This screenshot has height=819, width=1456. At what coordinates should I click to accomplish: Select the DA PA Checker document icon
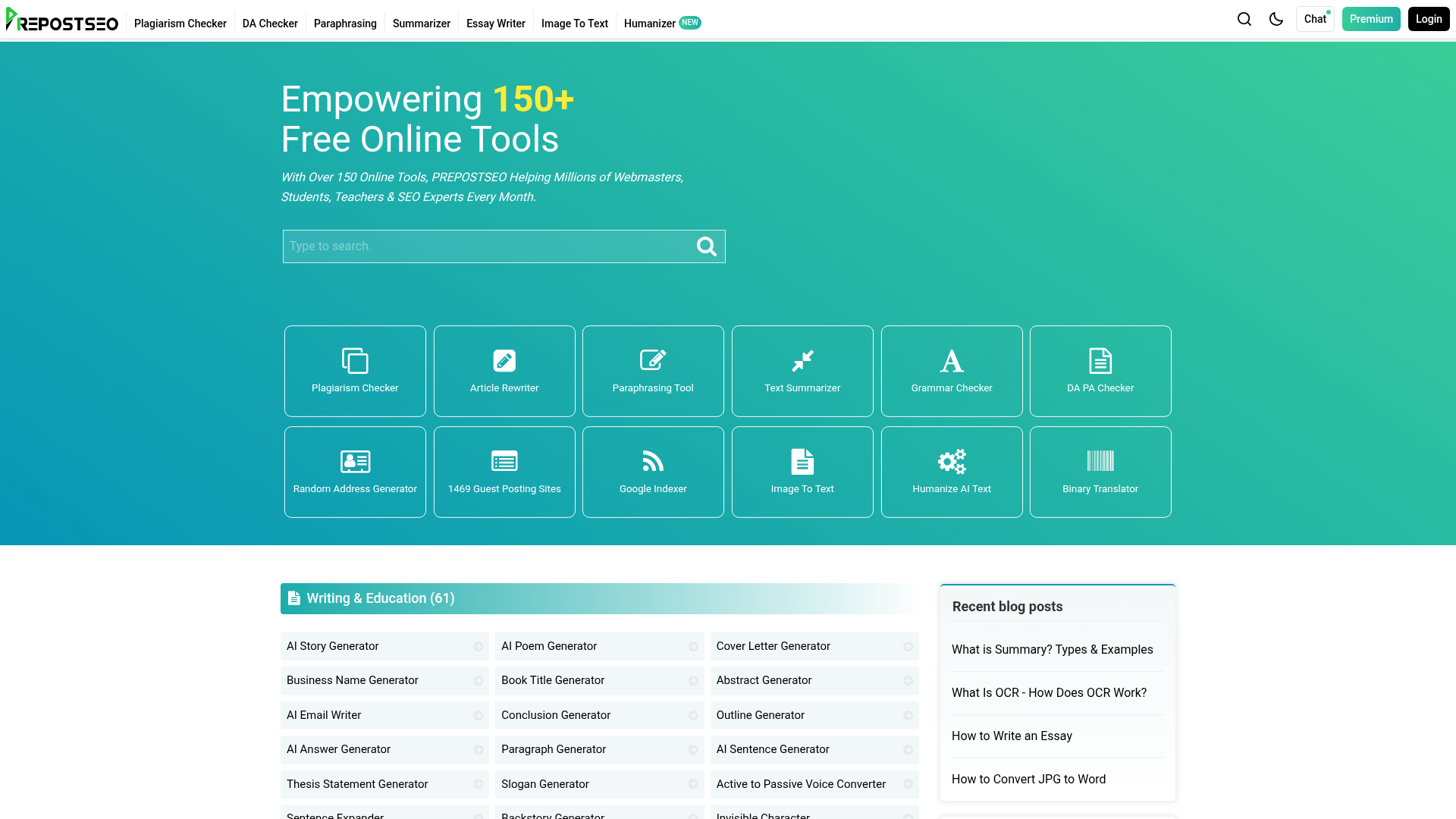[1100, 360]
